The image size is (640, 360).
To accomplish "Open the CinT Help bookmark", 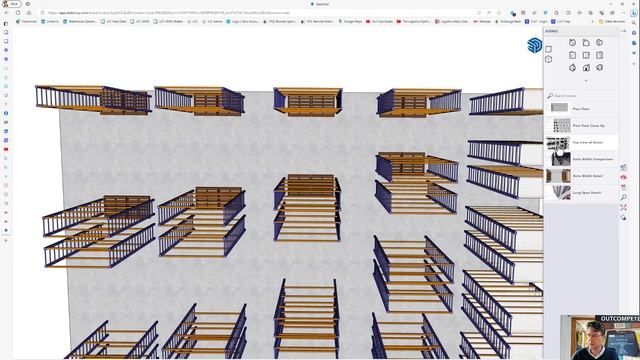I will (561, 21).
